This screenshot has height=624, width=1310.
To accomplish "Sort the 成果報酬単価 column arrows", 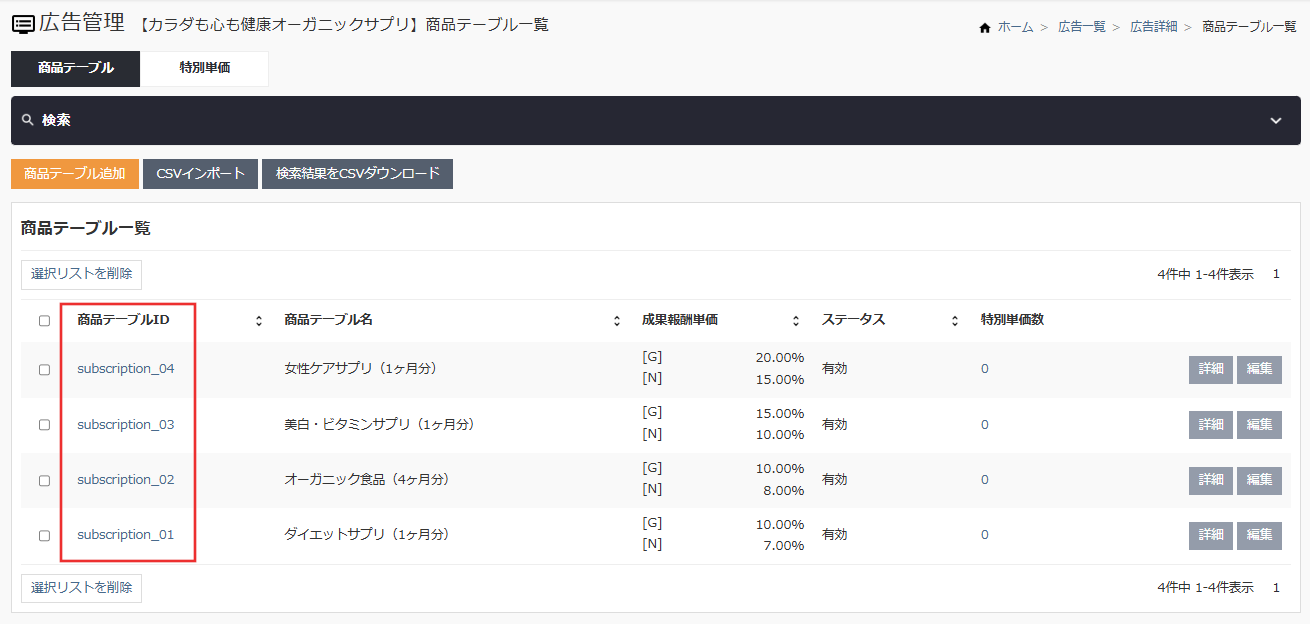I will pyautogui.click(x=795, y=320).
